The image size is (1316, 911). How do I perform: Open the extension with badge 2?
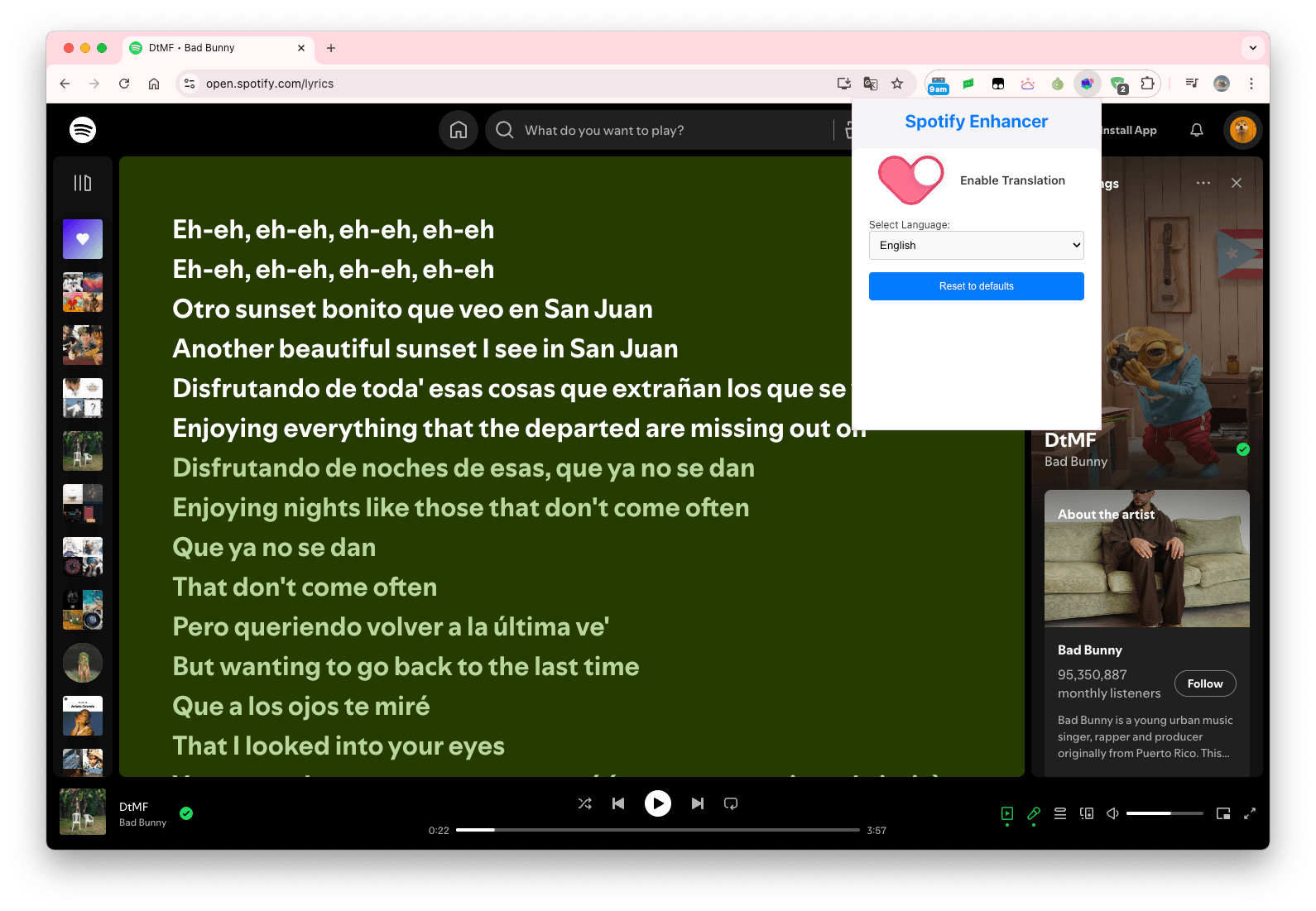[1118, 84]
